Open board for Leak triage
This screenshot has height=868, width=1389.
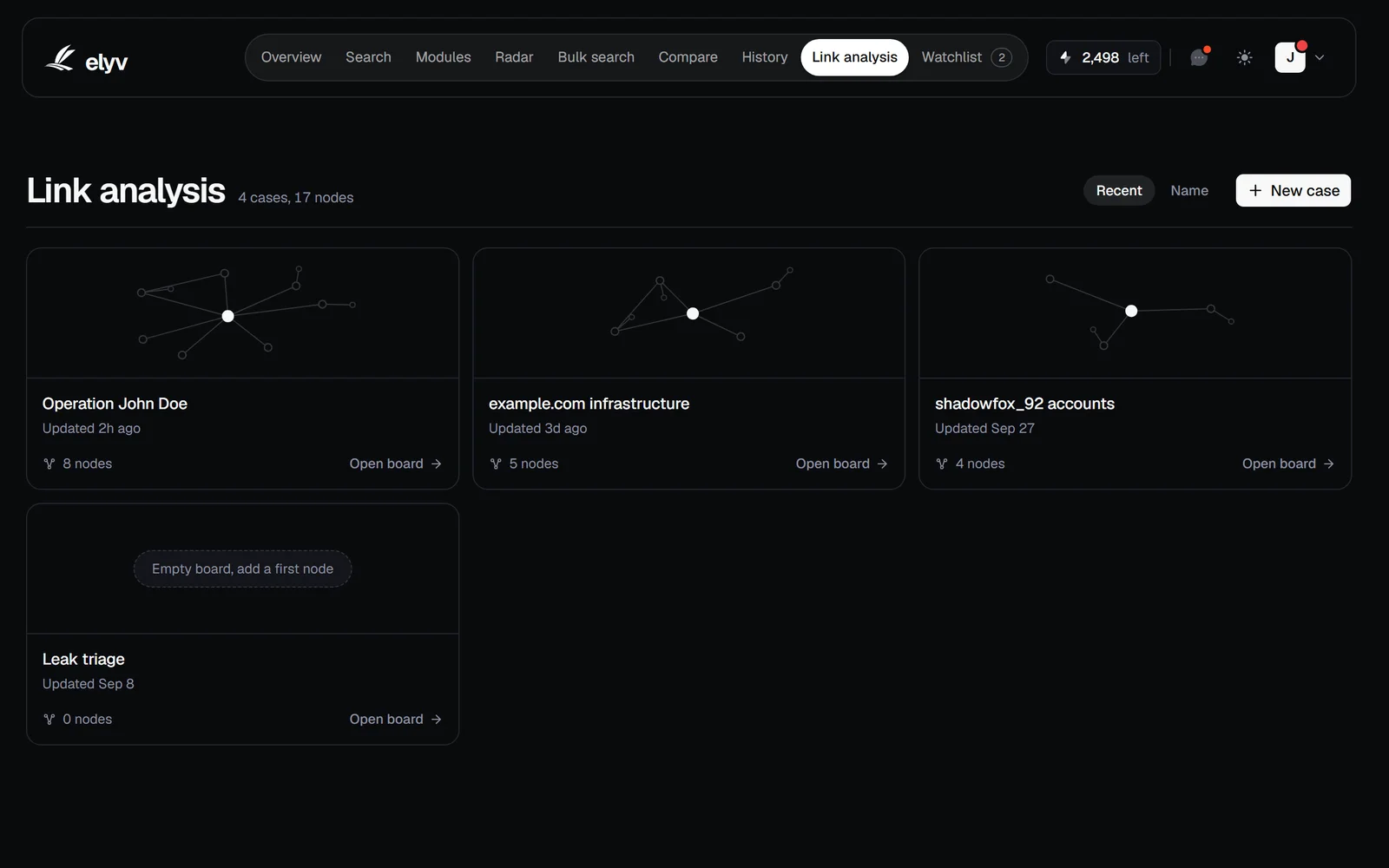[395, 719]
